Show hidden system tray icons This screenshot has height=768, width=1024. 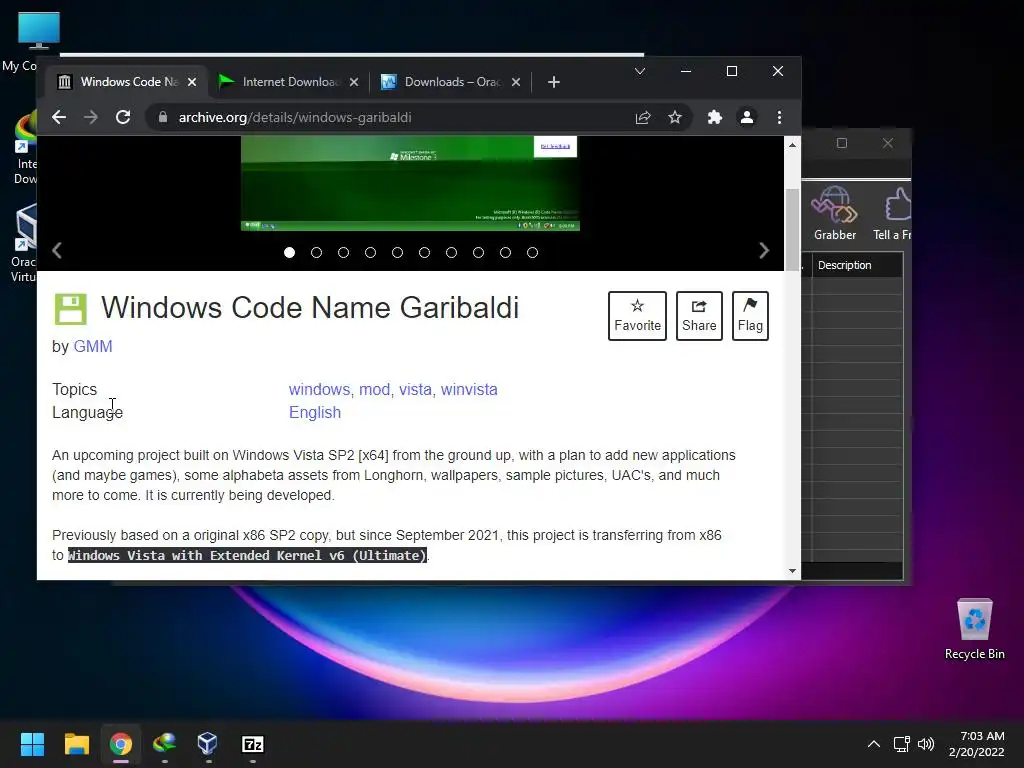click(x=874, y=744)
